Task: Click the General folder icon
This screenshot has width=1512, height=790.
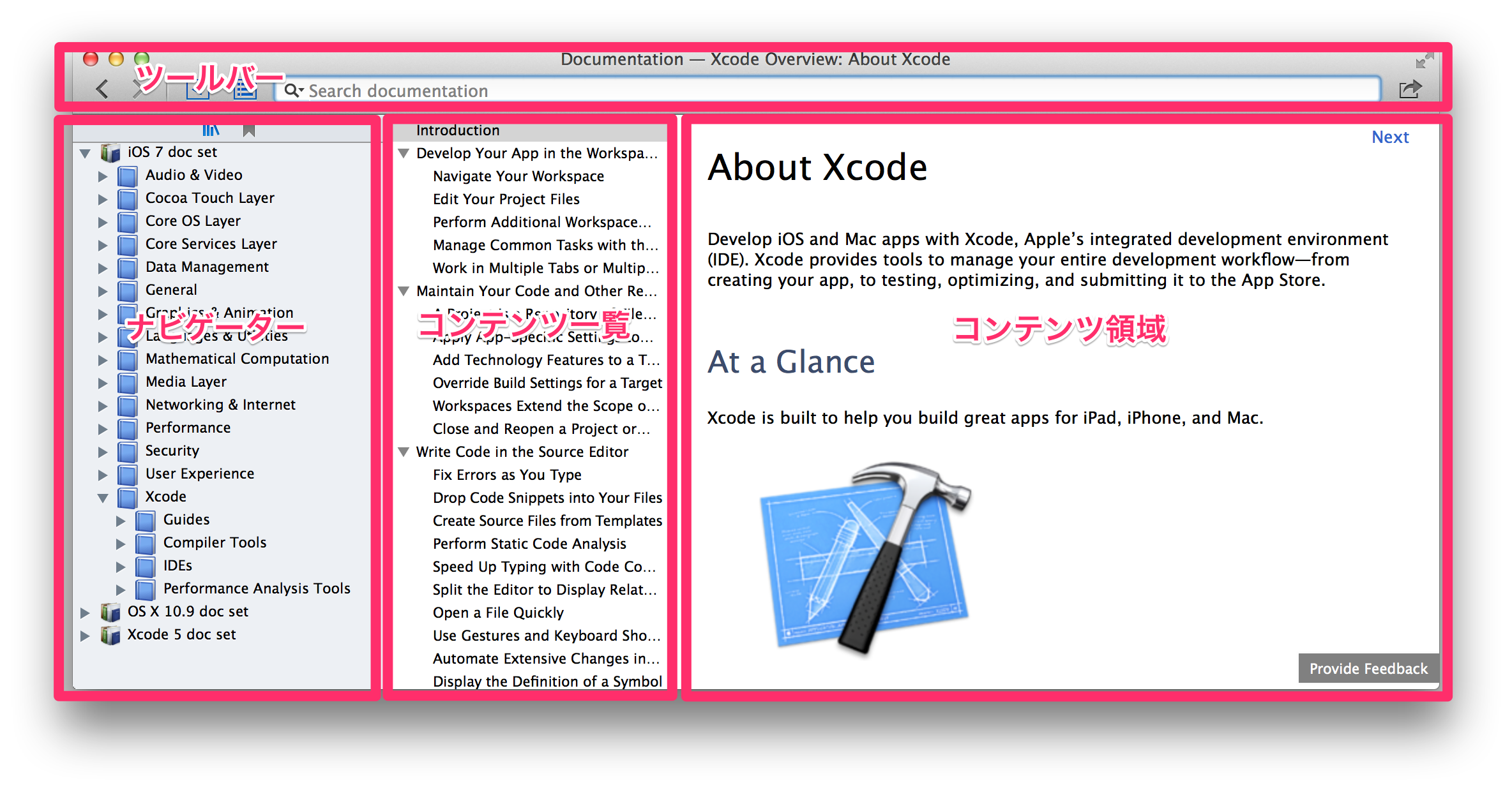Action: 128,290
